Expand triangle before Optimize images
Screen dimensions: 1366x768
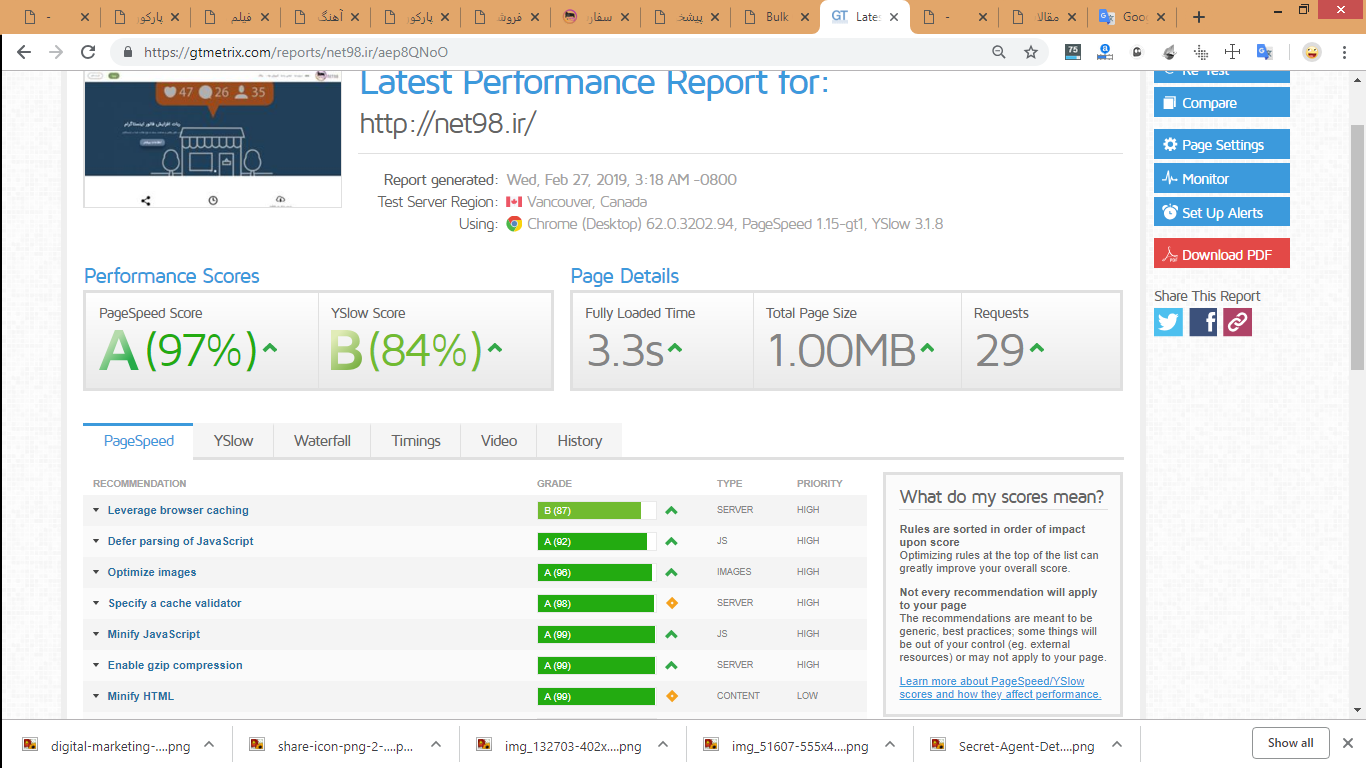[96, 572]
